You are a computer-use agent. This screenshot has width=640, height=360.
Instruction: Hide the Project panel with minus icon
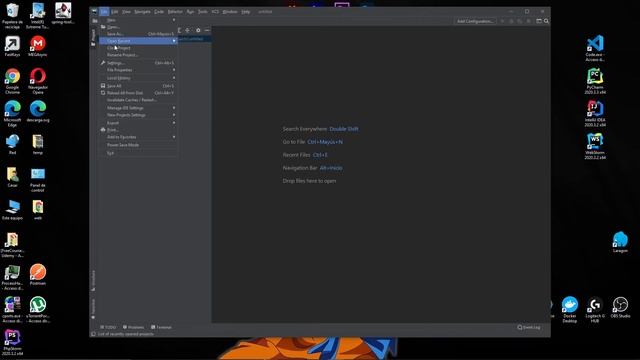coord(207,30)
